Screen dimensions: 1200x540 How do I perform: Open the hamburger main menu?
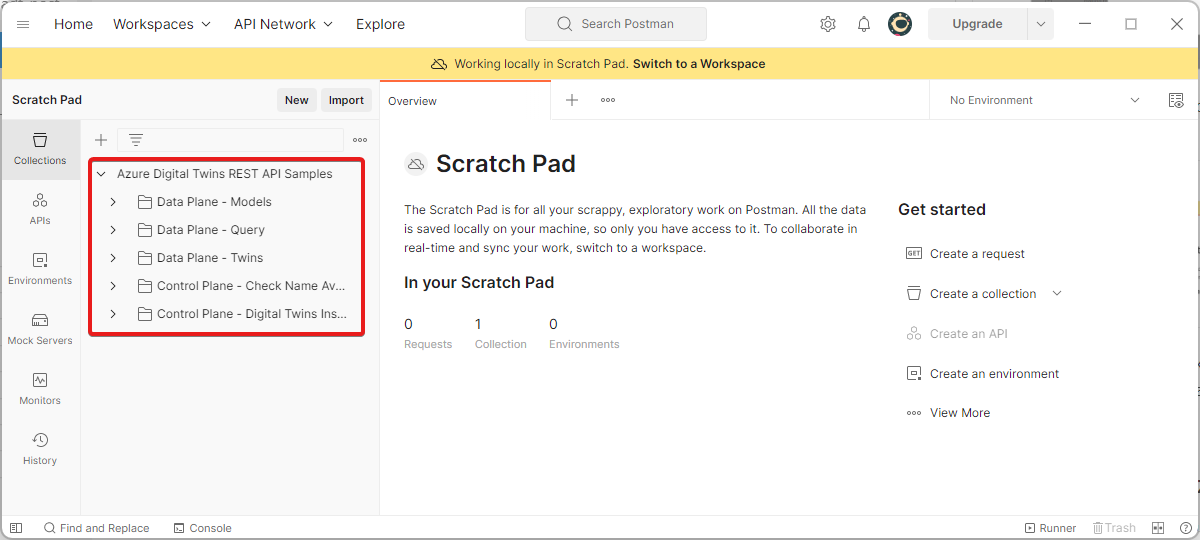23,24
